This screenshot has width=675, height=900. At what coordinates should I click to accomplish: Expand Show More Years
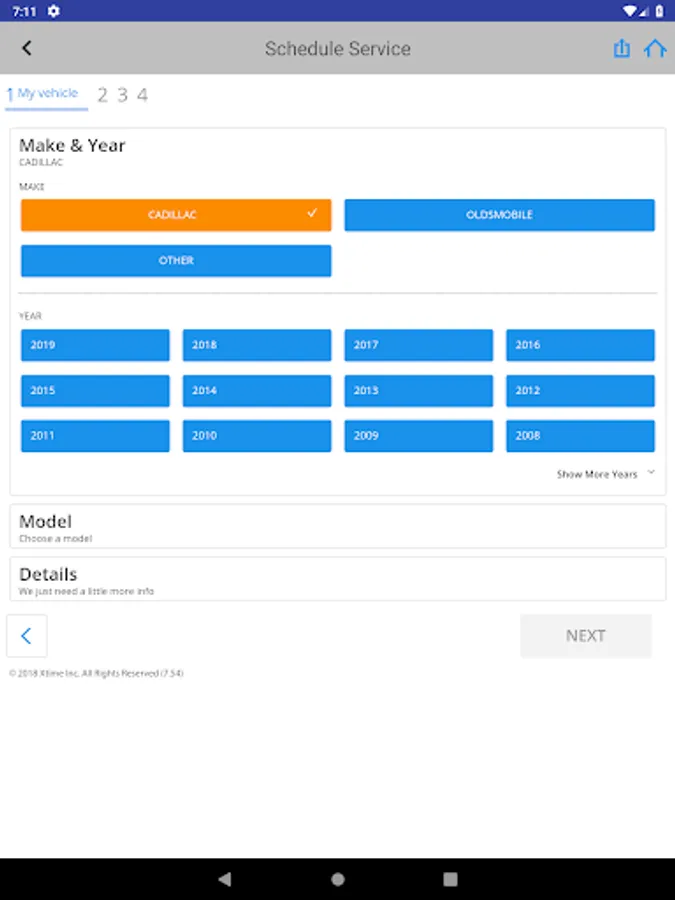[605, 474]
